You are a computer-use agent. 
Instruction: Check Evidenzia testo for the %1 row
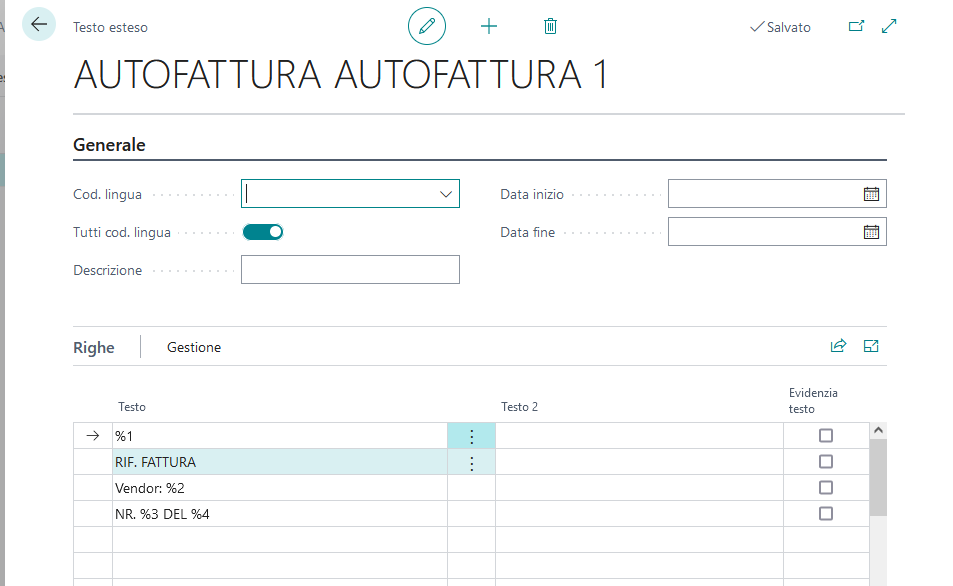tap(826, 436)
